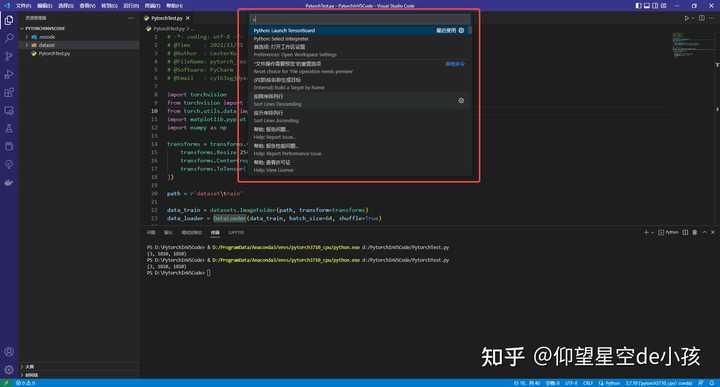Switch to the Output panel tab
This screenshot has width=720, height=387.
point(168,233)
